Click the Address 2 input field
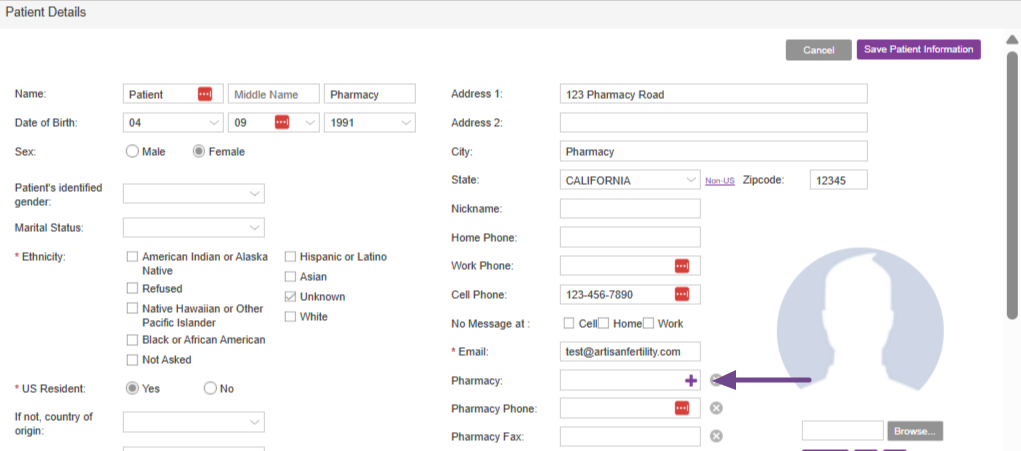1021x451 pixels. 713,123
